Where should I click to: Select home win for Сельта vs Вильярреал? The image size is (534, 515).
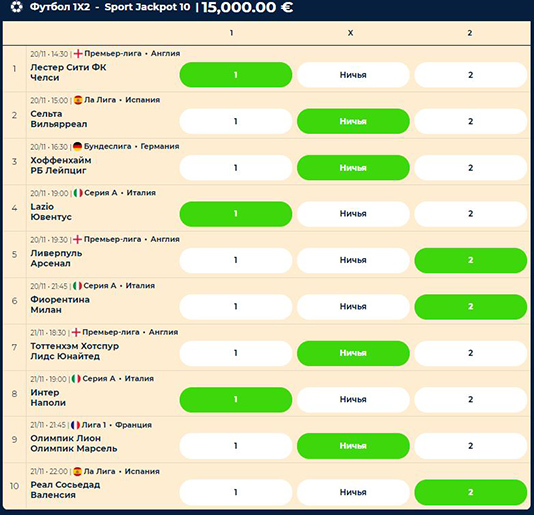[236, 121]
